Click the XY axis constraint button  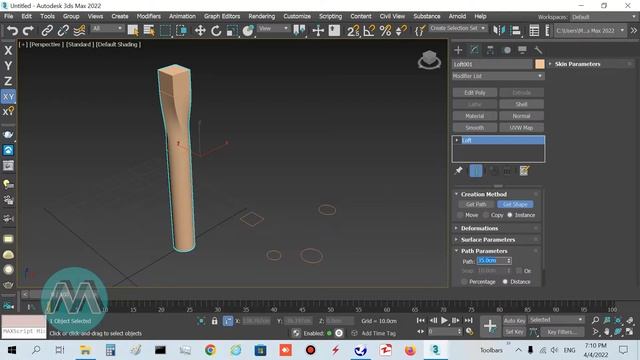(x=8, y=96)
